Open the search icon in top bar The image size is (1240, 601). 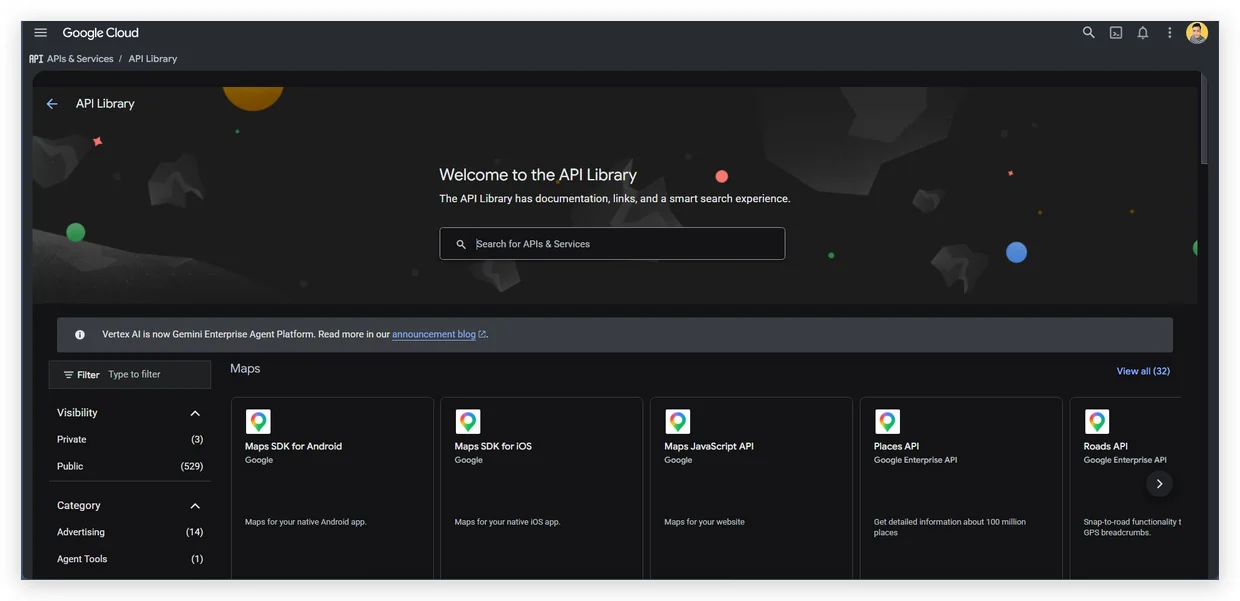1089,33
